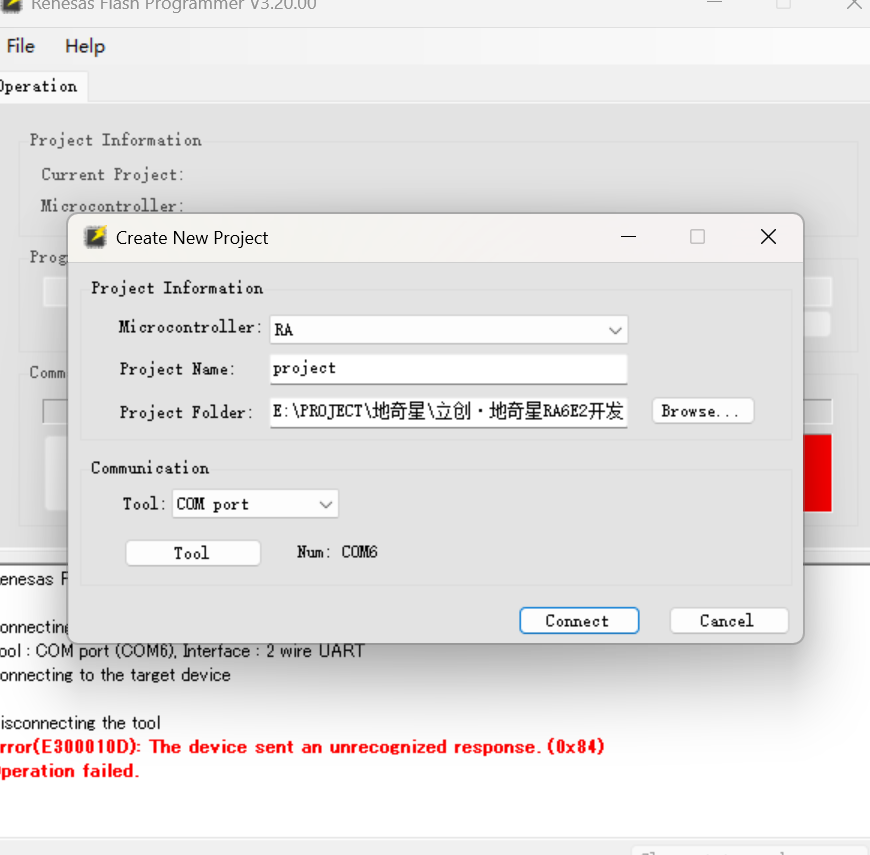This screenshot has height=855, width=870.
Task: Select the '2 wire UART' interface log line
Action: (183, 650)
